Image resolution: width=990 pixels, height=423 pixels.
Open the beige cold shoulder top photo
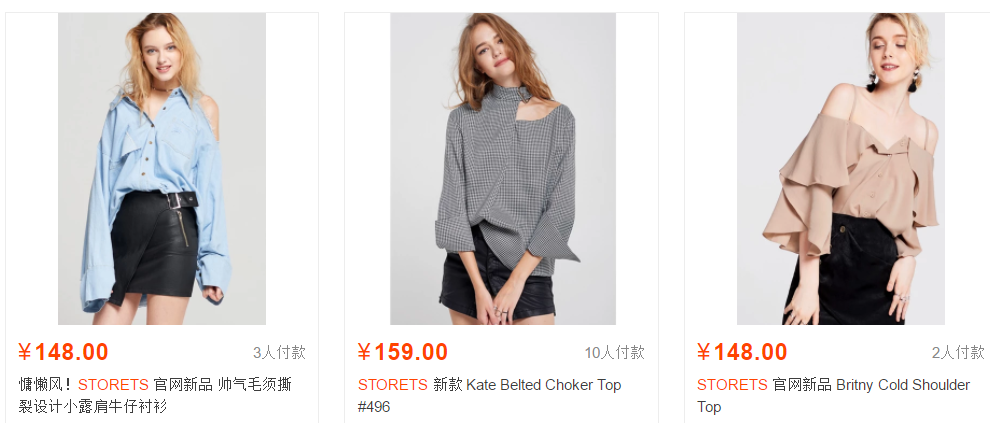[840, 169]
